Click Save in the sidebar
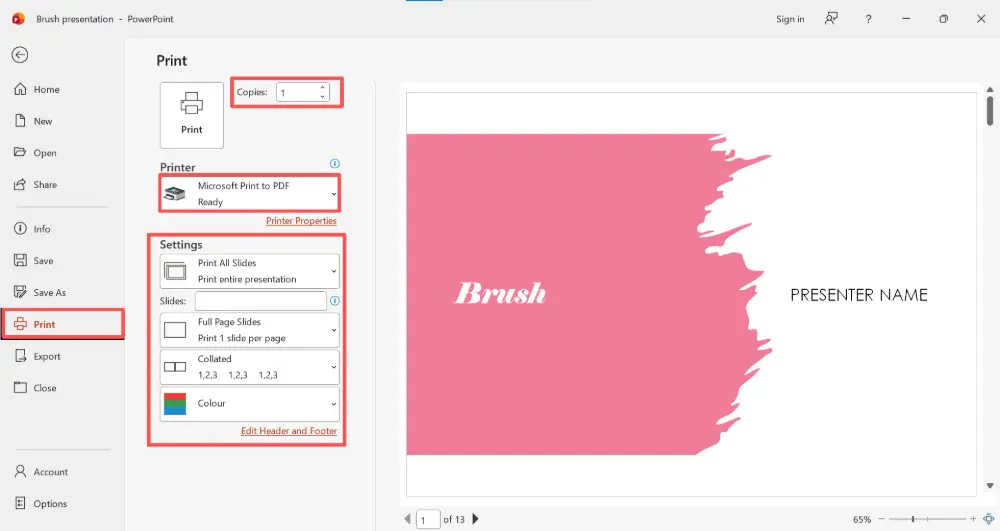1000x531 pixels. 34,260
